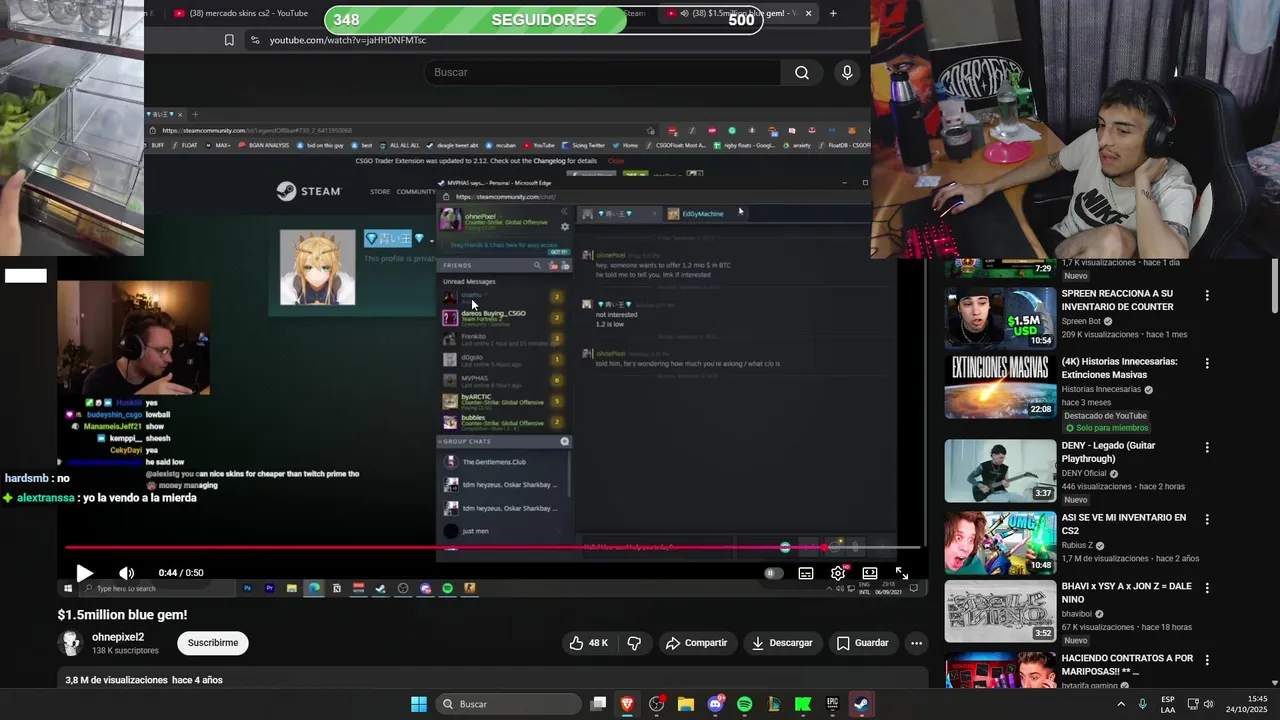This screenshot has width=1280, height=720.
Task: Open Spreen reacciona inventario video thumbnail
Action: click(x=1000, y=318)
